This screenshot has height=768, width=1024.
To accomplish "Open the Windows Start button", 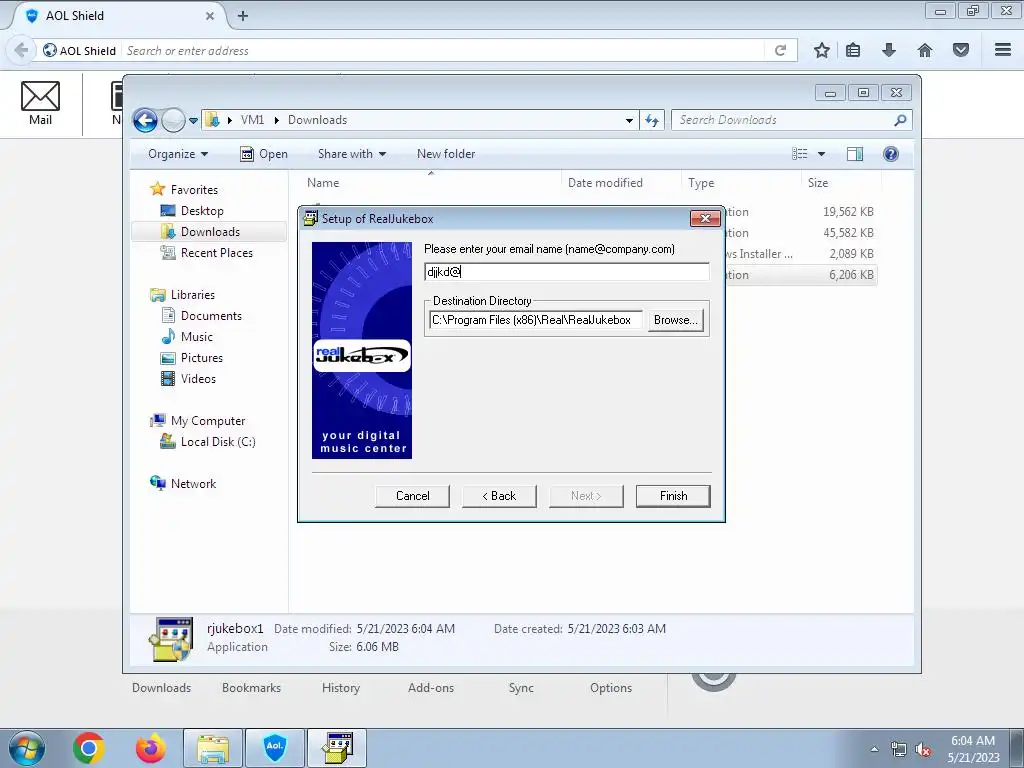I will pyautogui.click(x=27, y=748).
